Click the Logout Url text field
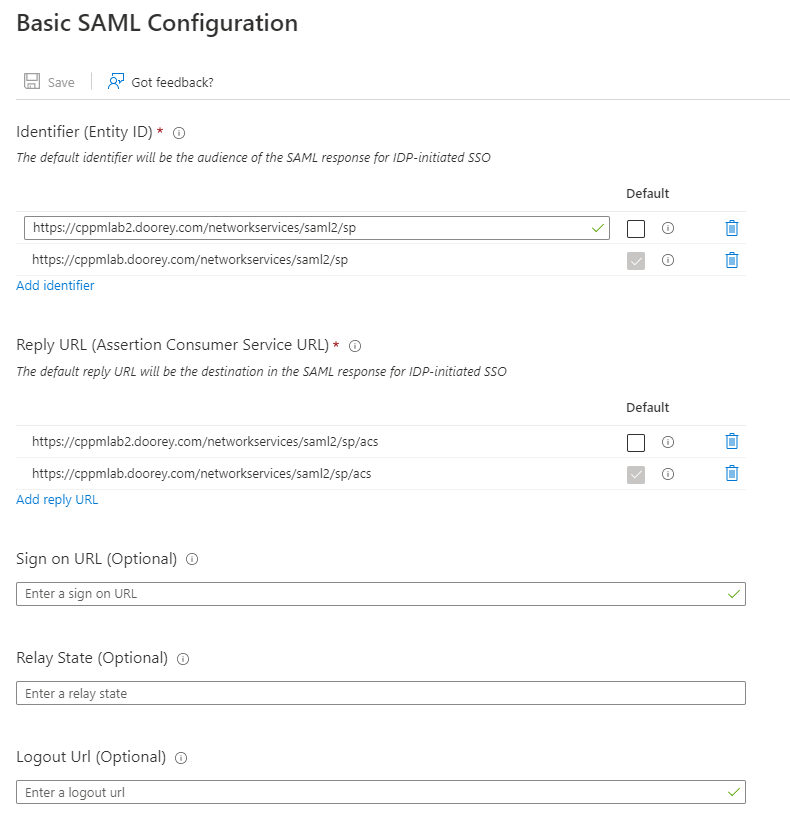790x824 pixels. pyautogui.click(x=370, y=792)
